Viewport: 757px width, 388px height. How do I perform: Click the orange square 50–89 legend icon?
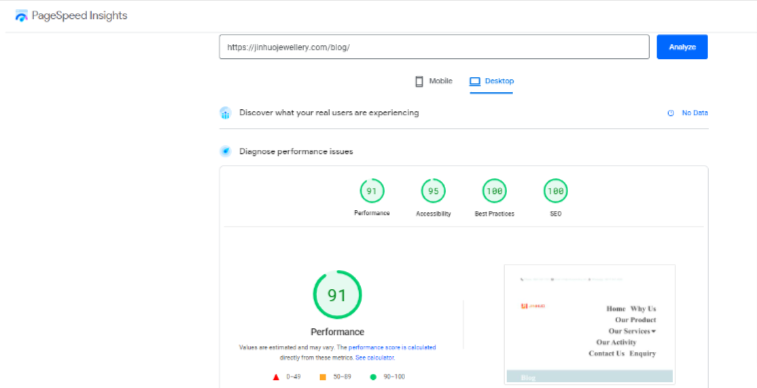pyautogui.click(x=323, y=377)
